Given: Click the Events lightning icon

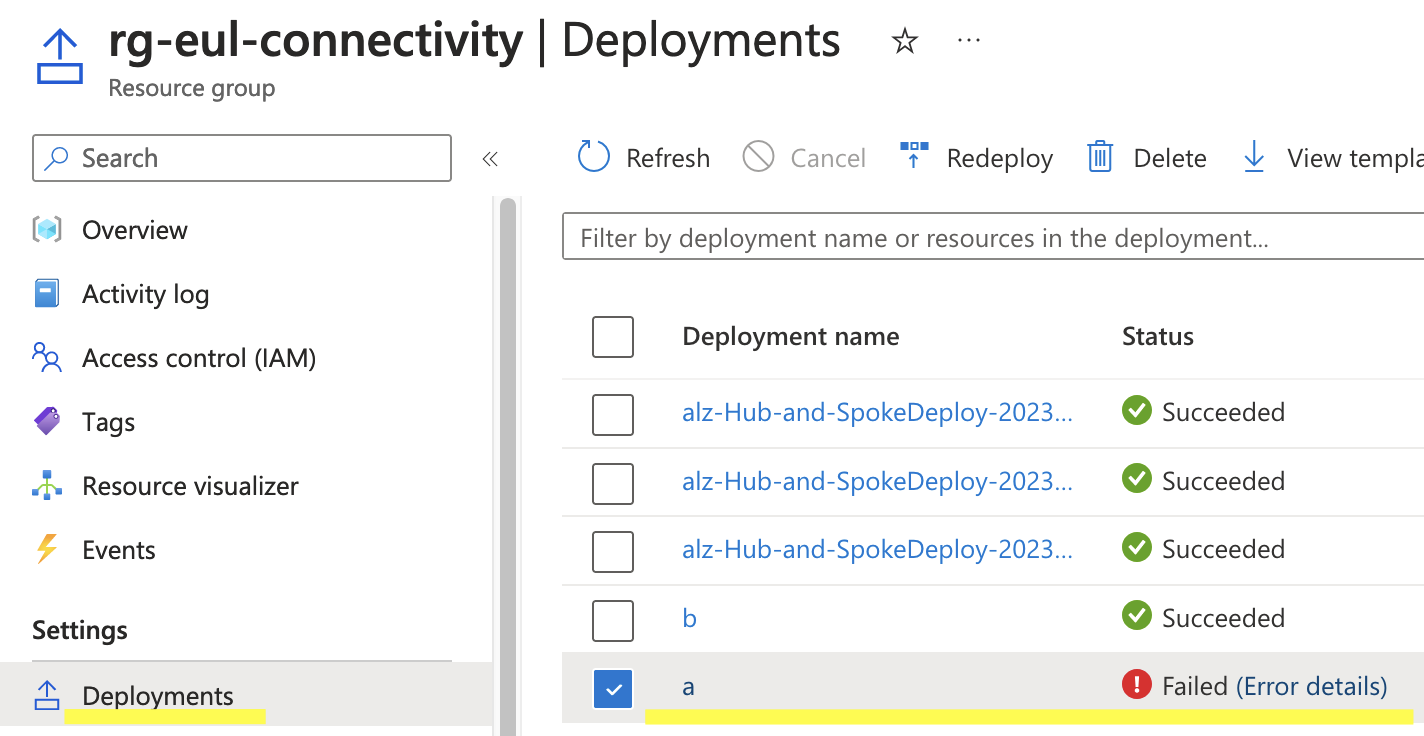Looking at the screenshot, I should (x=46, y=549).
